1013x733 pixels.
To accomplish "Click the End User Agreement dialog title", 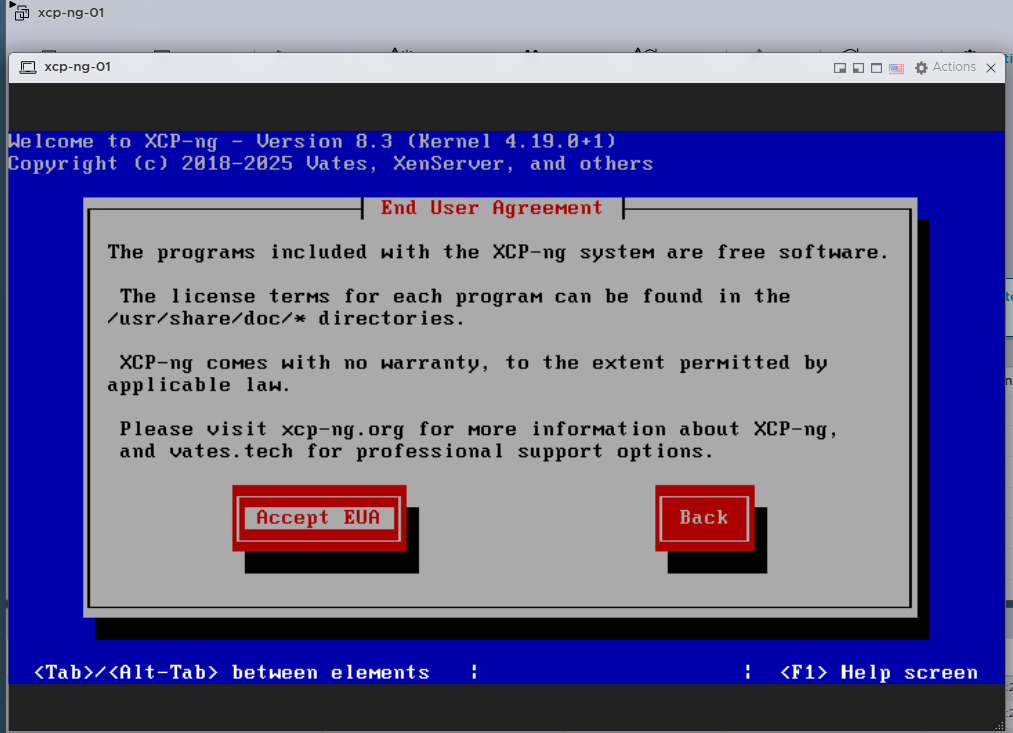I will tap(491, 208).
